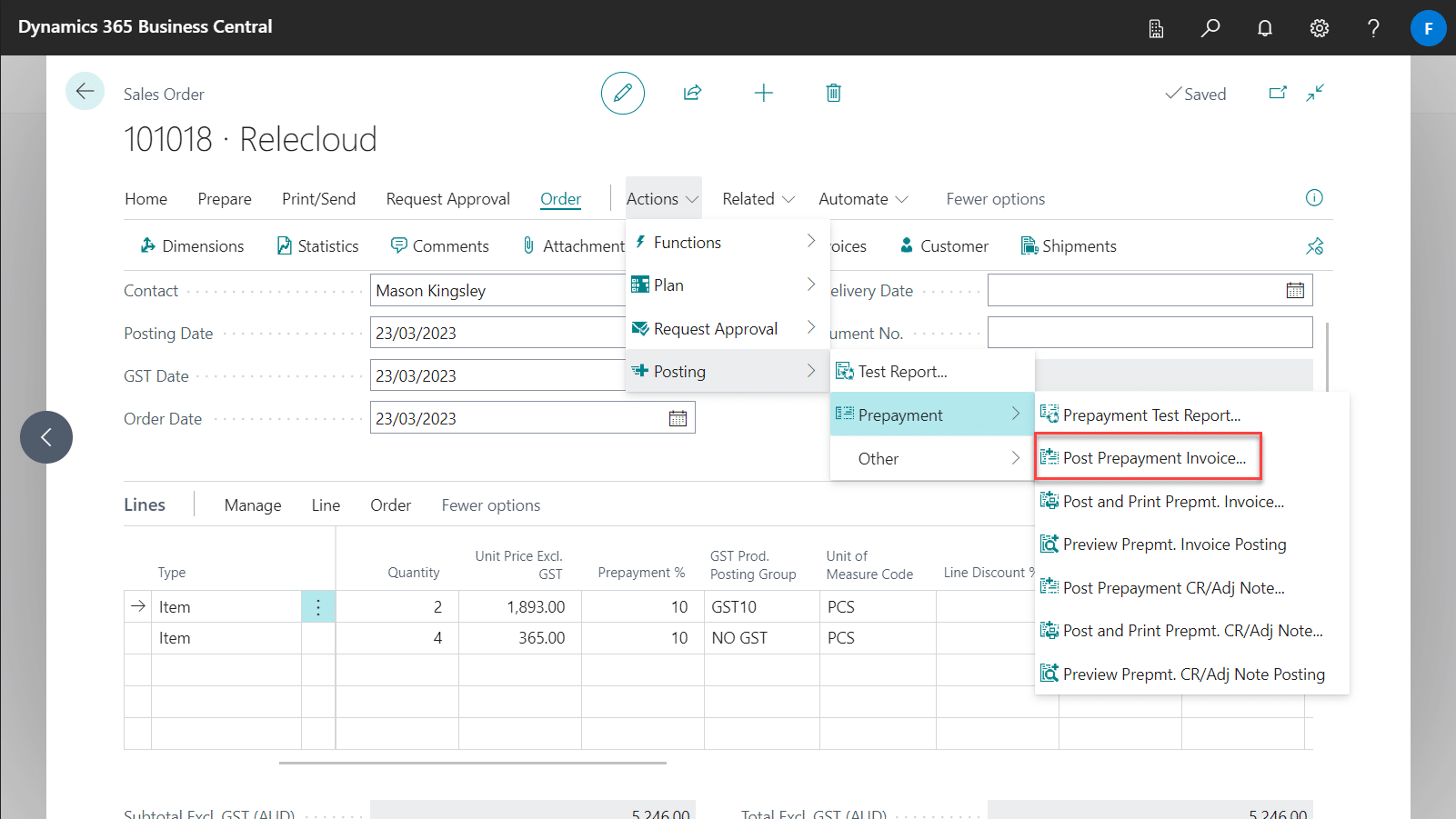Click Fewer options in the top action bar

[x=995, y=198]
